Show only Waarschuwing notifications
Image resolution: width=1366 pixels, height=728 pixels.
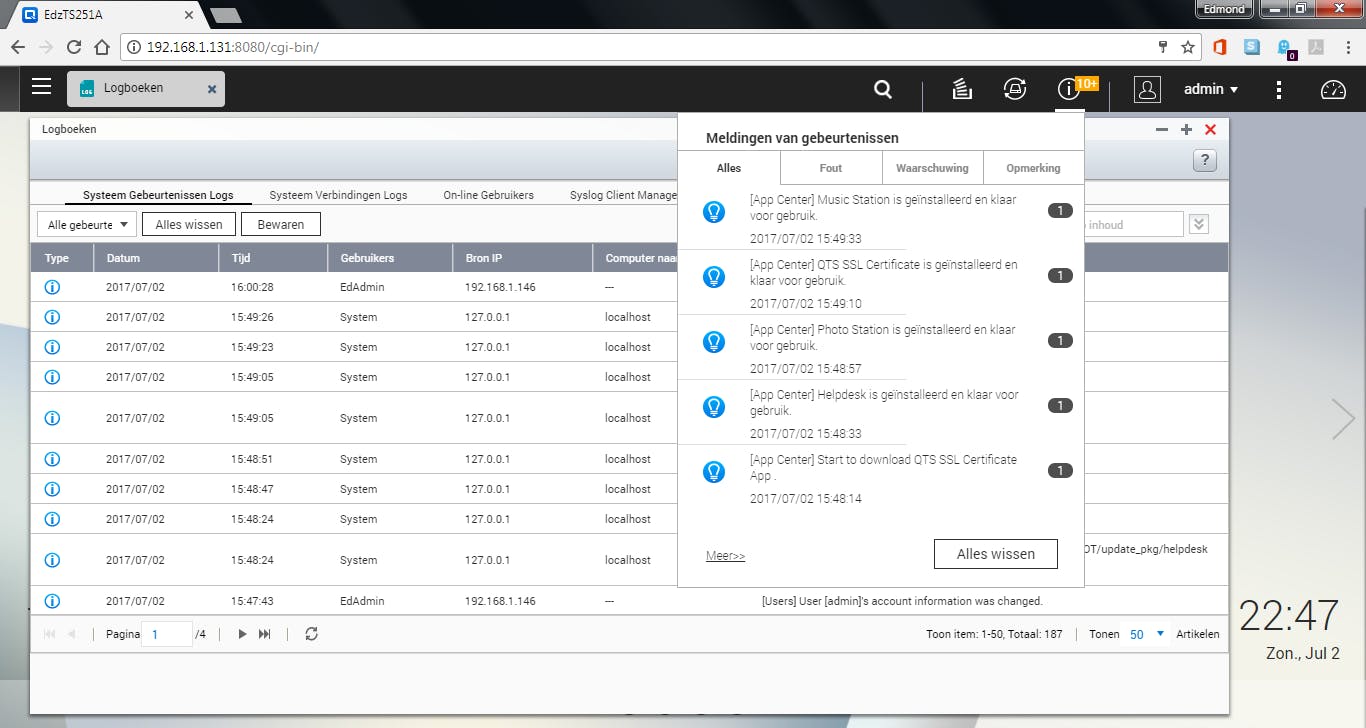pyautogui.click(x=933, y=168)
